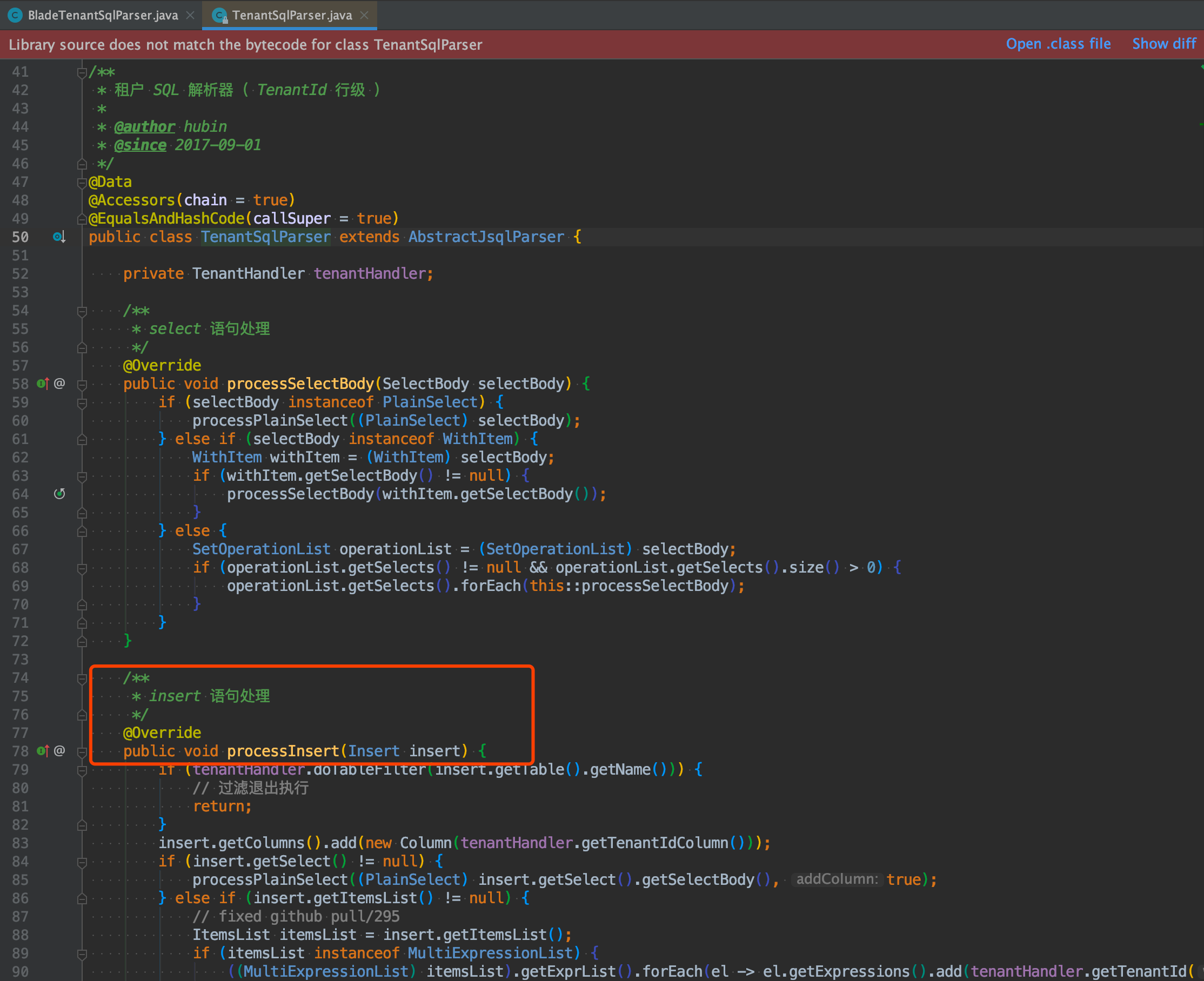Click the subclasses gutter icon at line 50
The height and width of the screenshot is (981, 1204).
coord(59,237)
